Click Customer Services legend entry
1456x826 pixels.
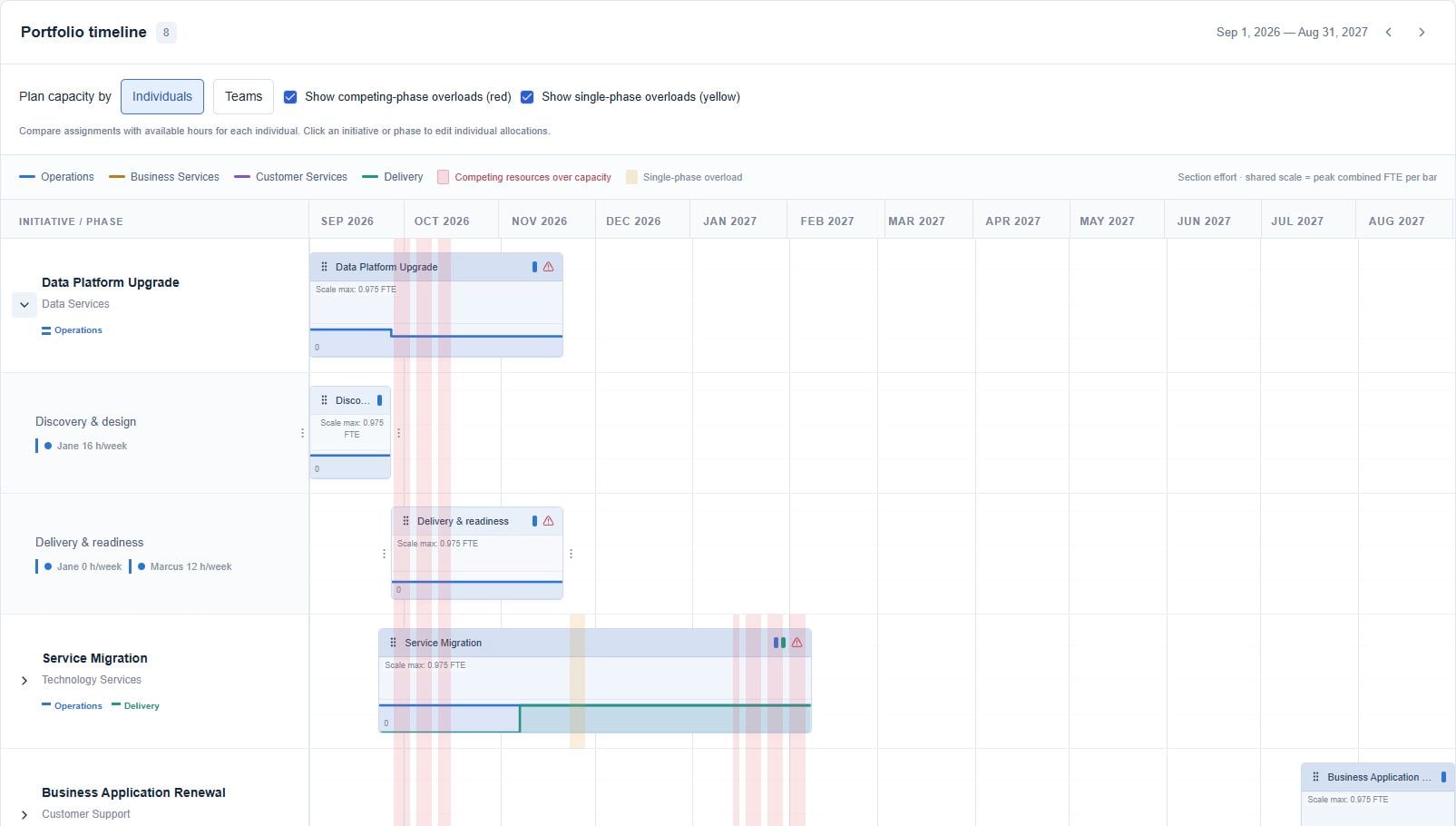(x=290, y=177)
